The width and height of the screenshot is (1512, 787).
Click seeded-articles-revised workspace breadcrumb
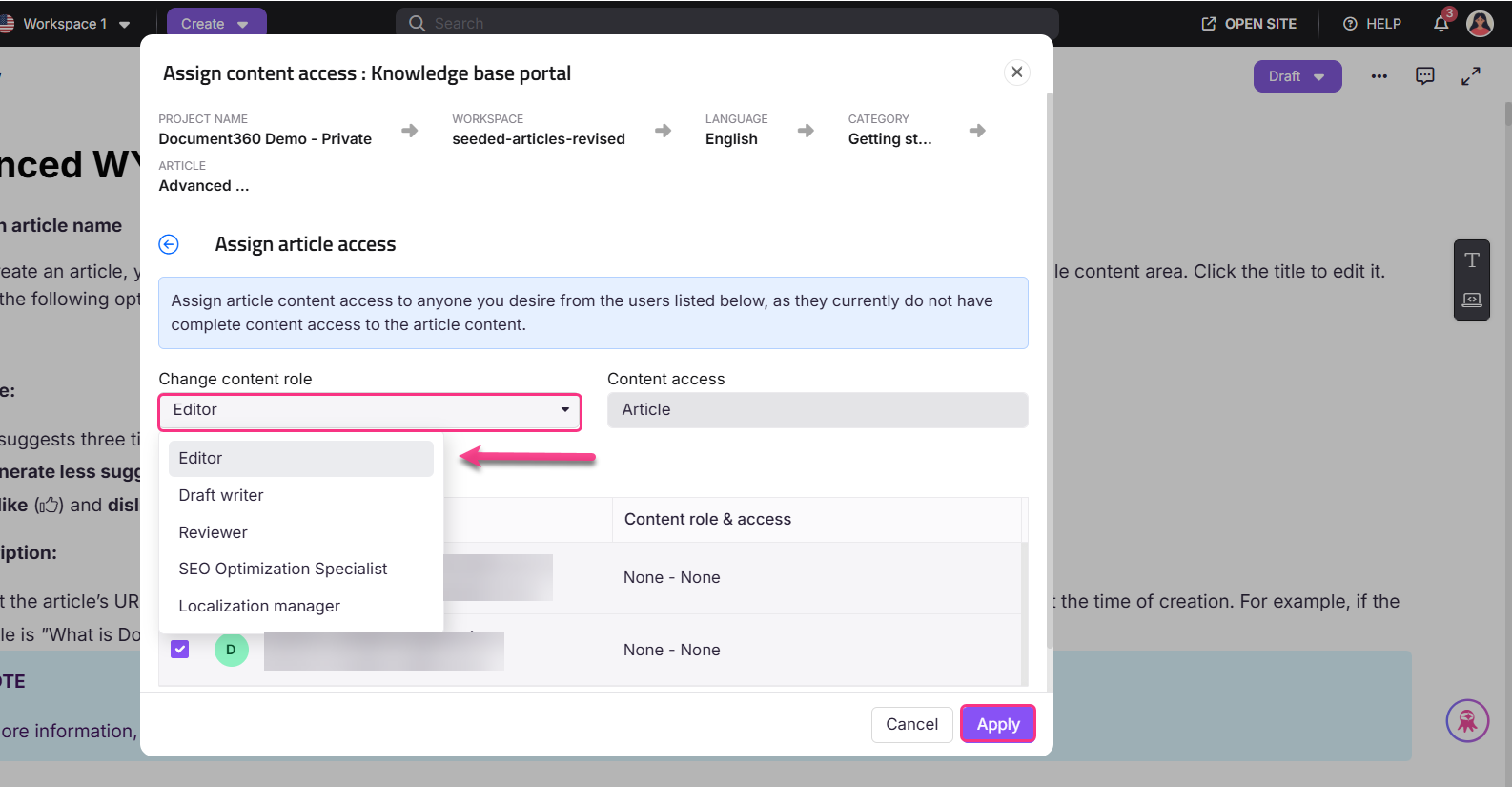point(539,139)
